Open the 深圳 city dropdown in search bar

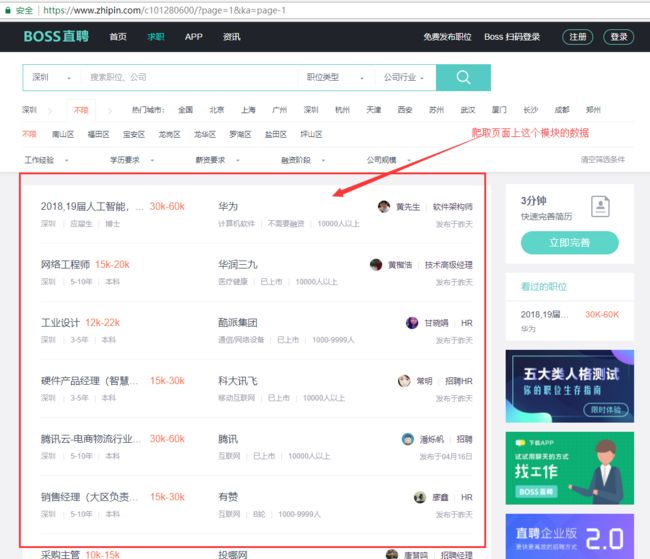pyautogui.click(x=51, y=78)
